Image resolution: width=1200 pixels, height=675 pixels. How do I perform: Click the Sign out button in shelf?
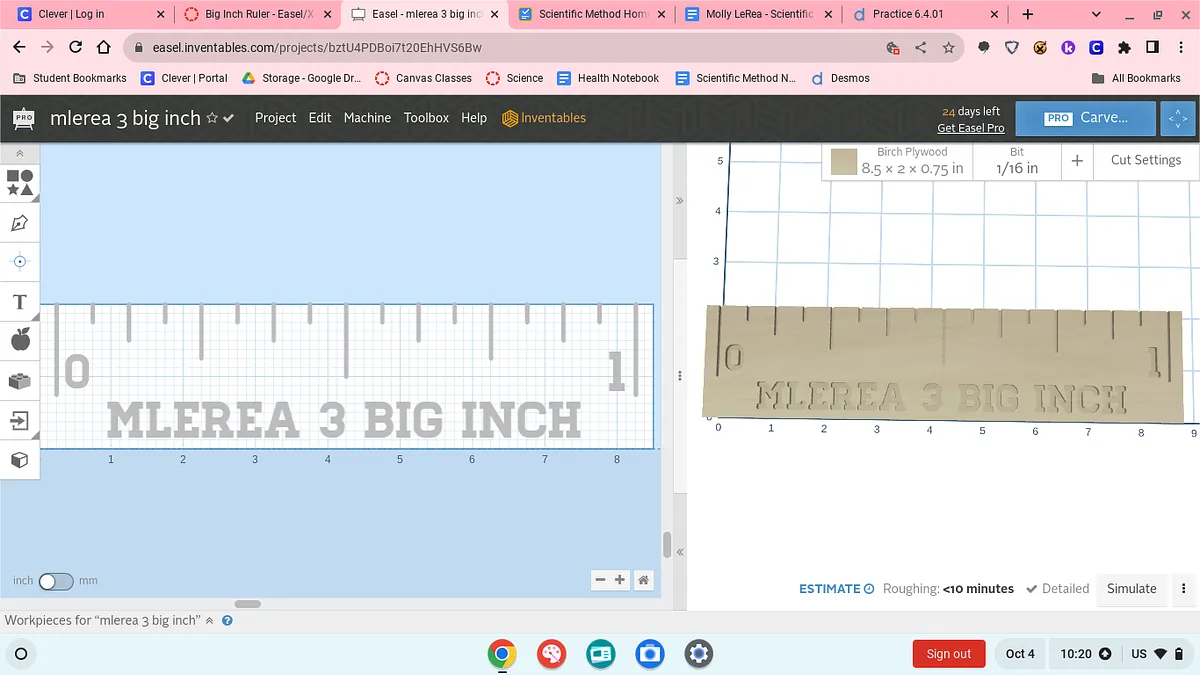tap(948, 654)
